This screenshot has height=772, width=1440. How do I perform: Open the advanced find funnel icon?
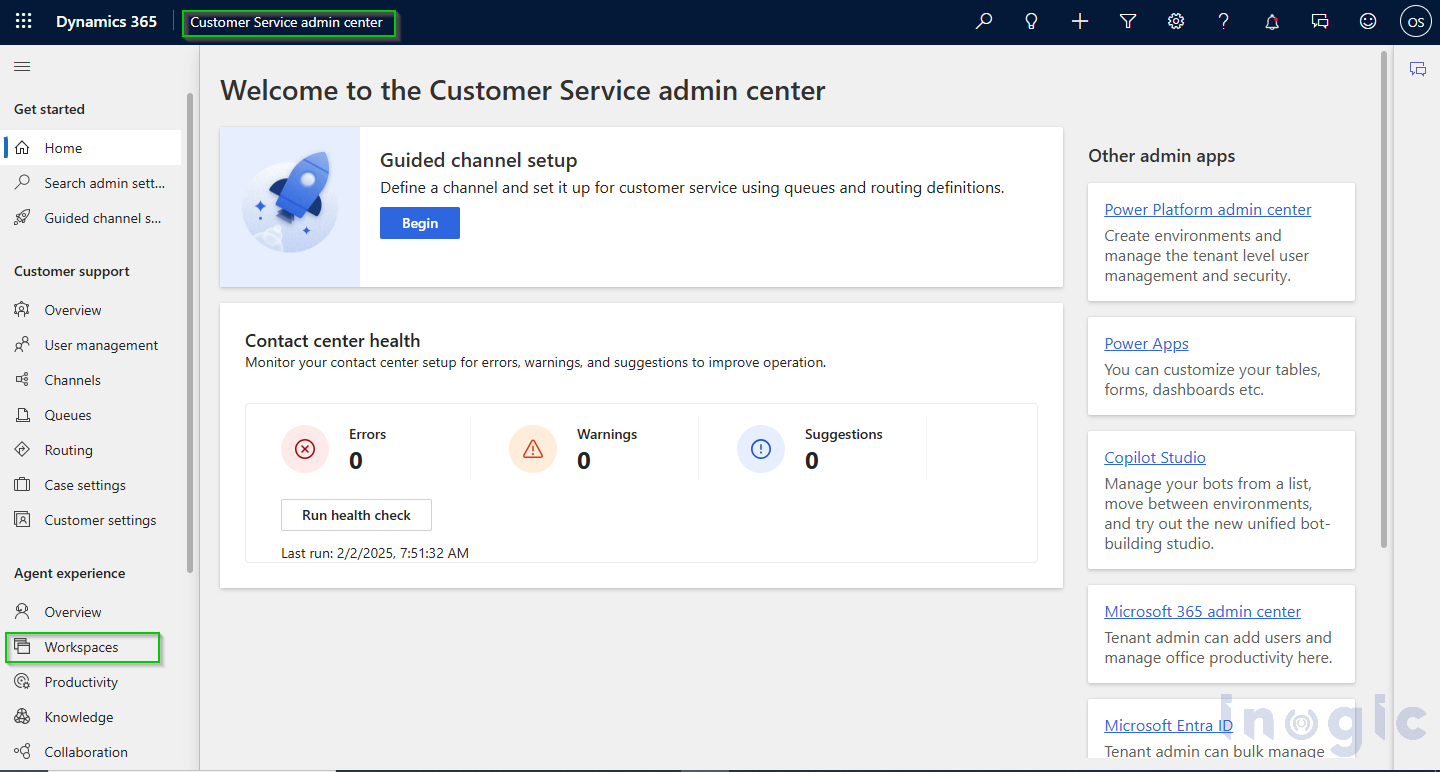pos(1128,21)
